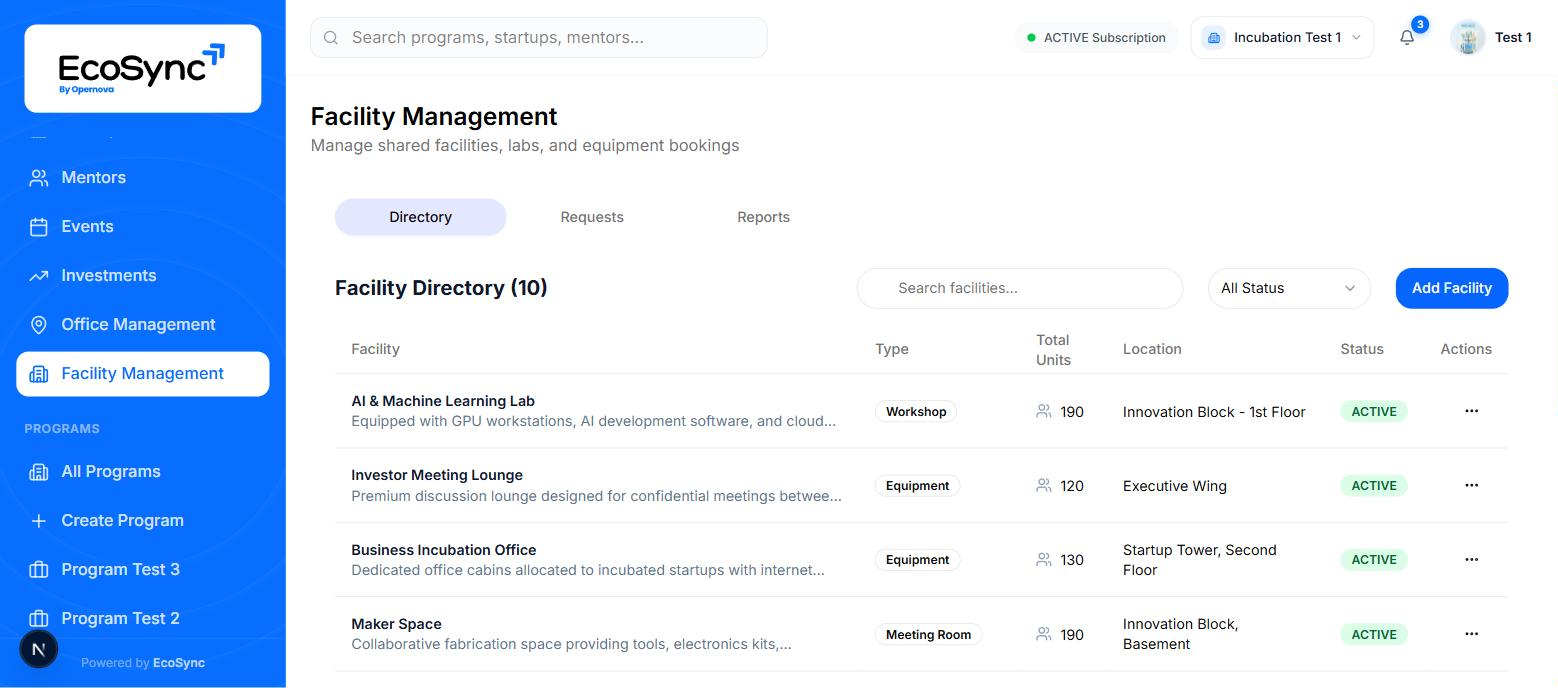Viewport: 1558px width, 688px height.
Task: Click the Facility Management building icon
Action: [x=39, y=374]
